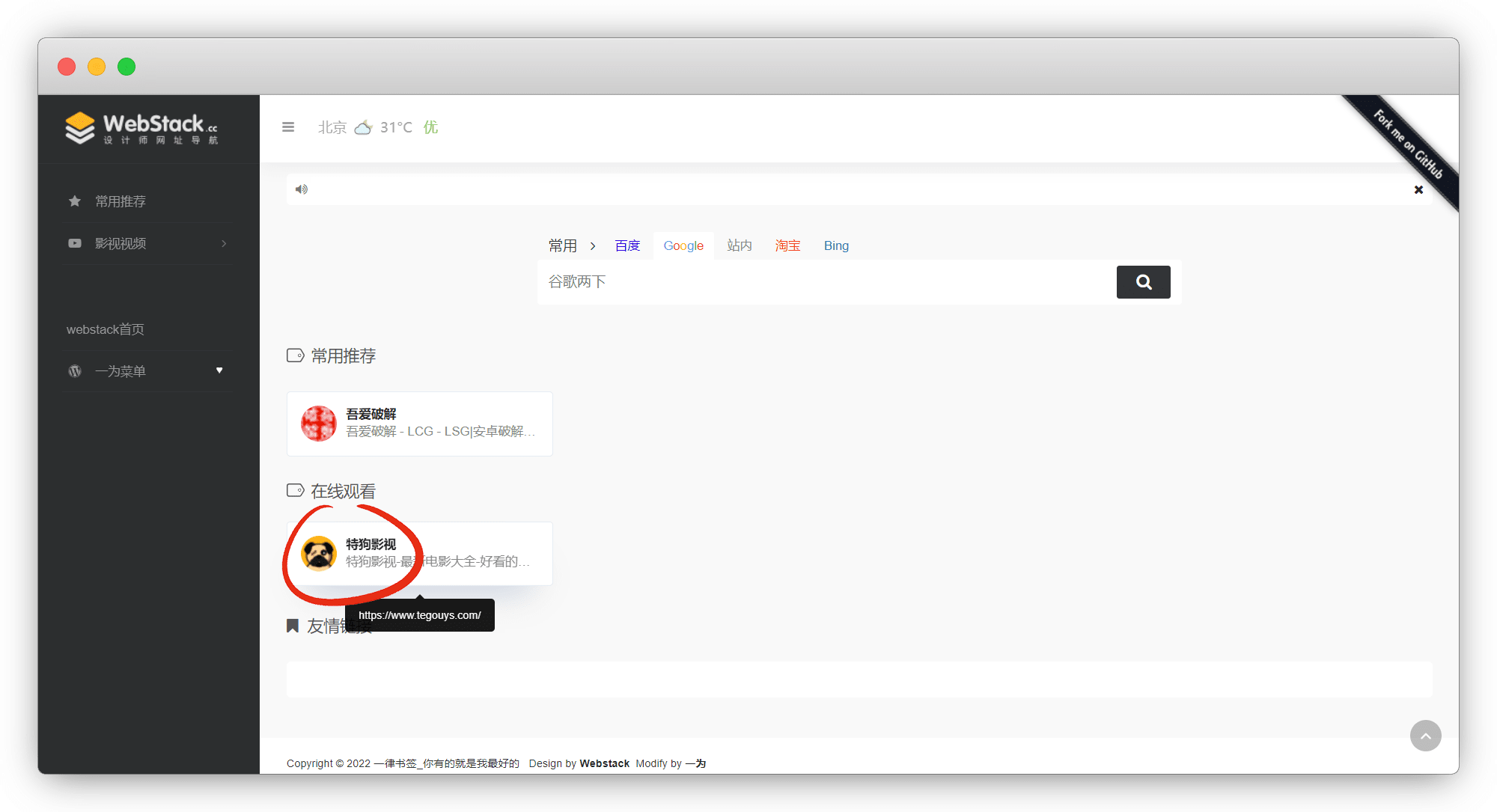
Task: Expand the 一为菜单 dropdown arrow
Action: [x=219, y=370]
